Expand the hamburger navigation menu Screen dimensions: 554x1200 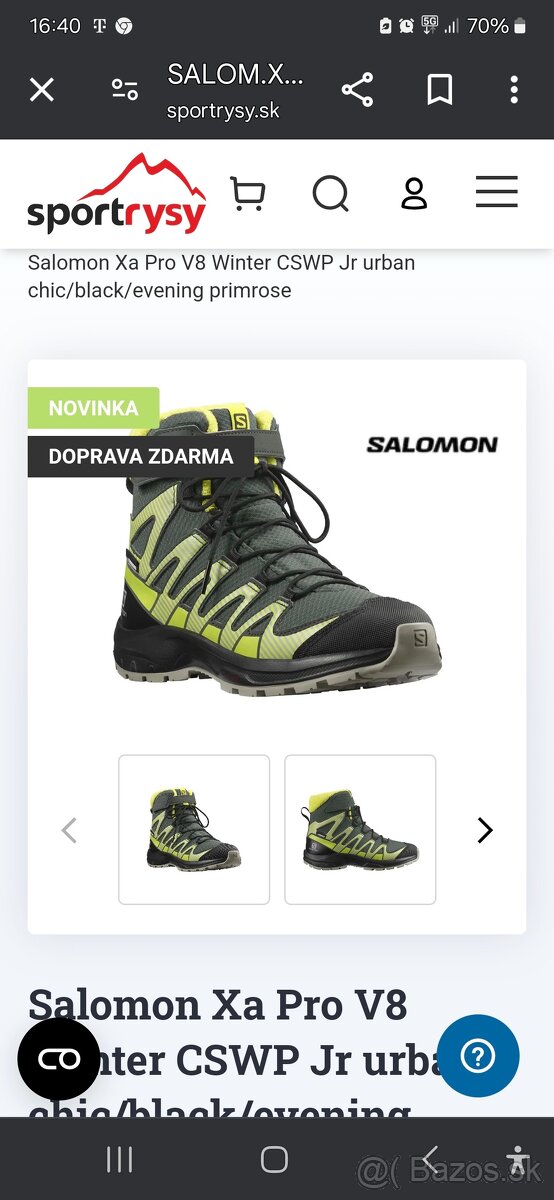pos(496,191)
